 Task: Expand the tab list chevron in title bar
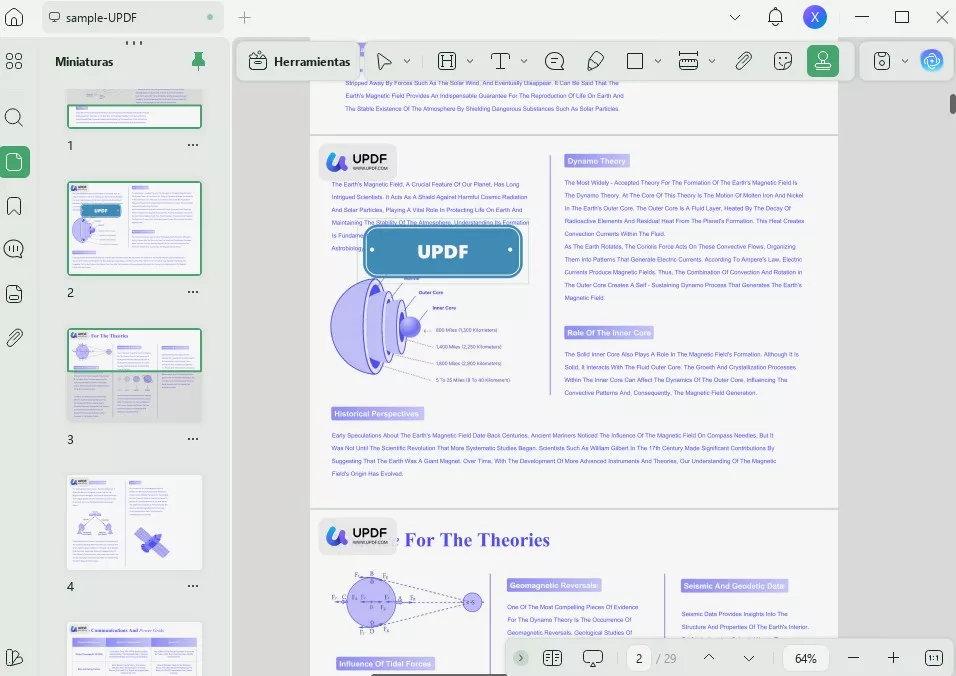click(735, 18)
